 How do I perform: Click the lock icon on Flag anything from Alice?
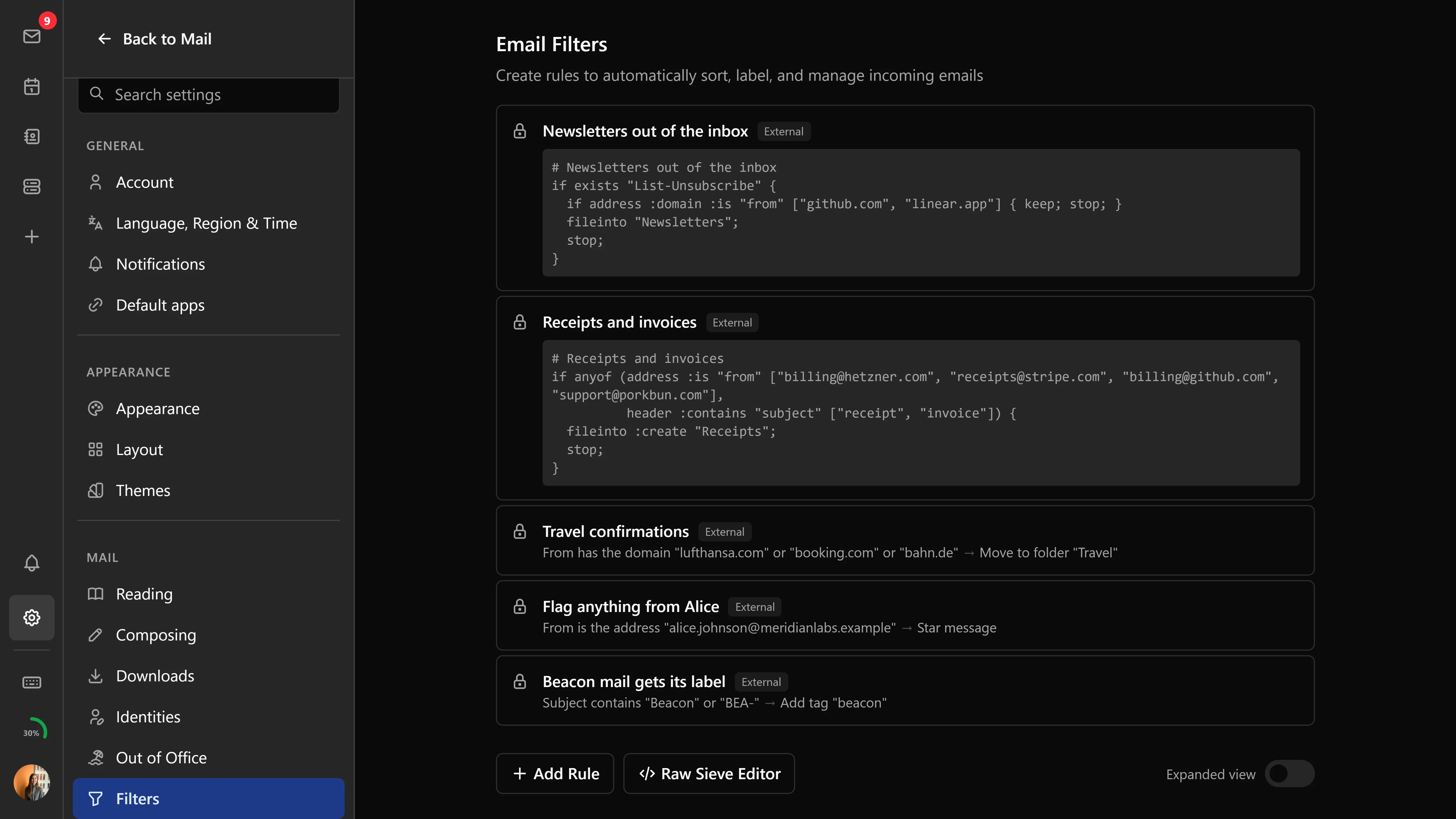pos(520,607)
